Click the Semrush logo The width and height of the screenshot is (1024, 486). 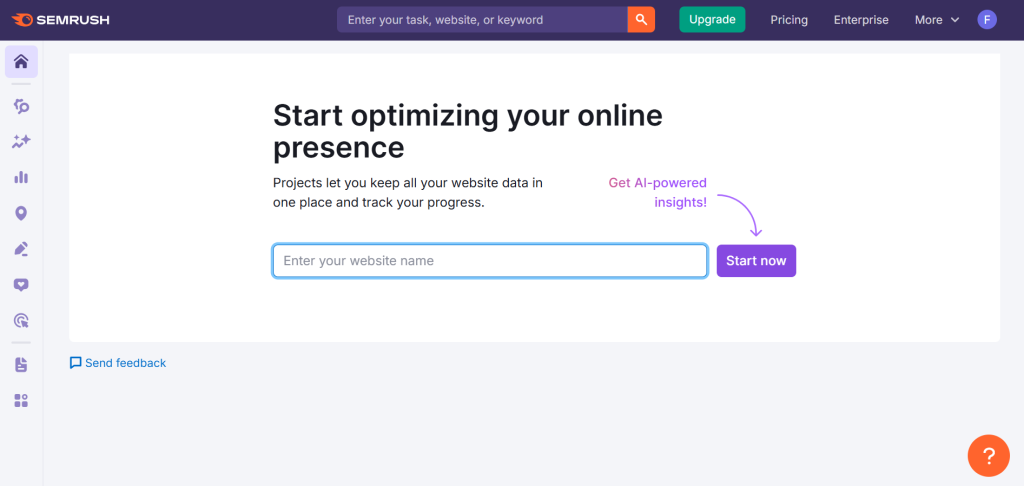pyautogui.click(x=60, y=19)
